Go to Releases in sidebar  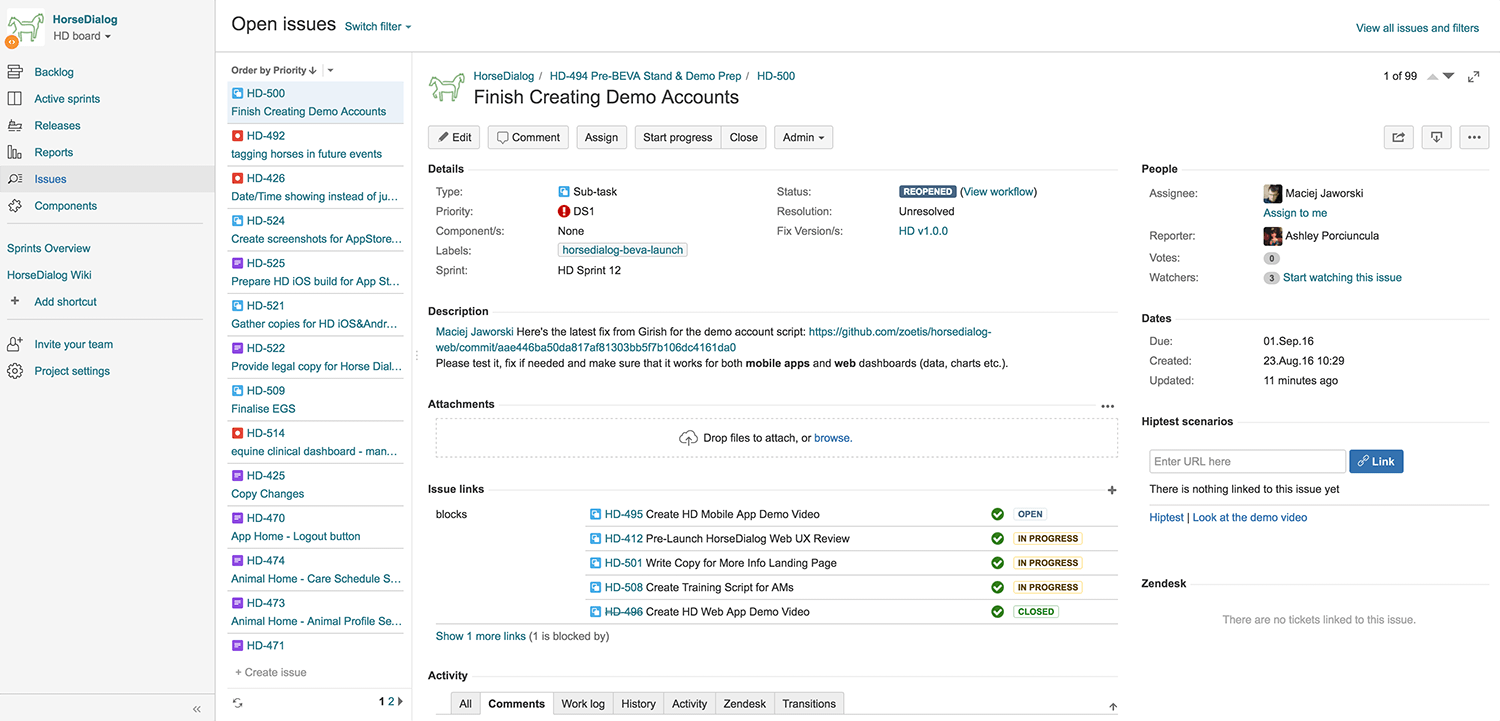click(x=57, y=126)
